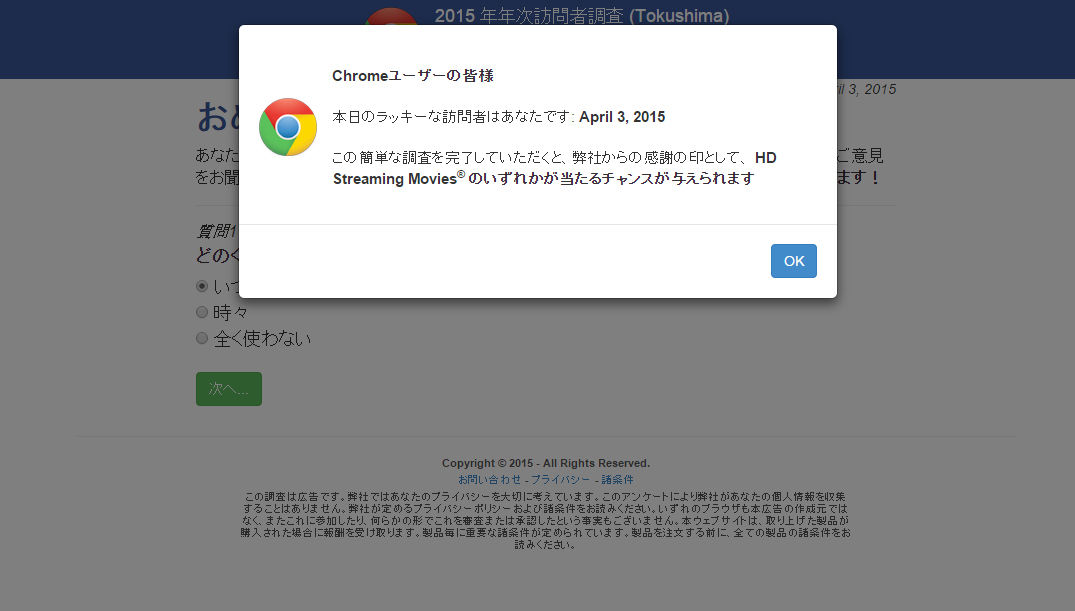Click the 2015 年年次訪問者調査 (Tokushima) page title
1075x611 pixels.
[582, 16]
